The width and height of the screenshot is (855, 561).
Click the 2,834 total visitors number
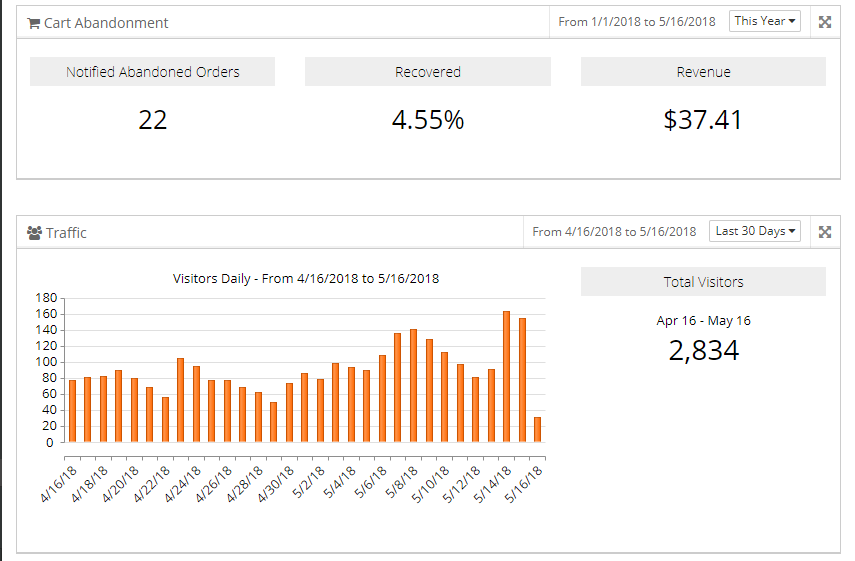(x=703, y=350)
